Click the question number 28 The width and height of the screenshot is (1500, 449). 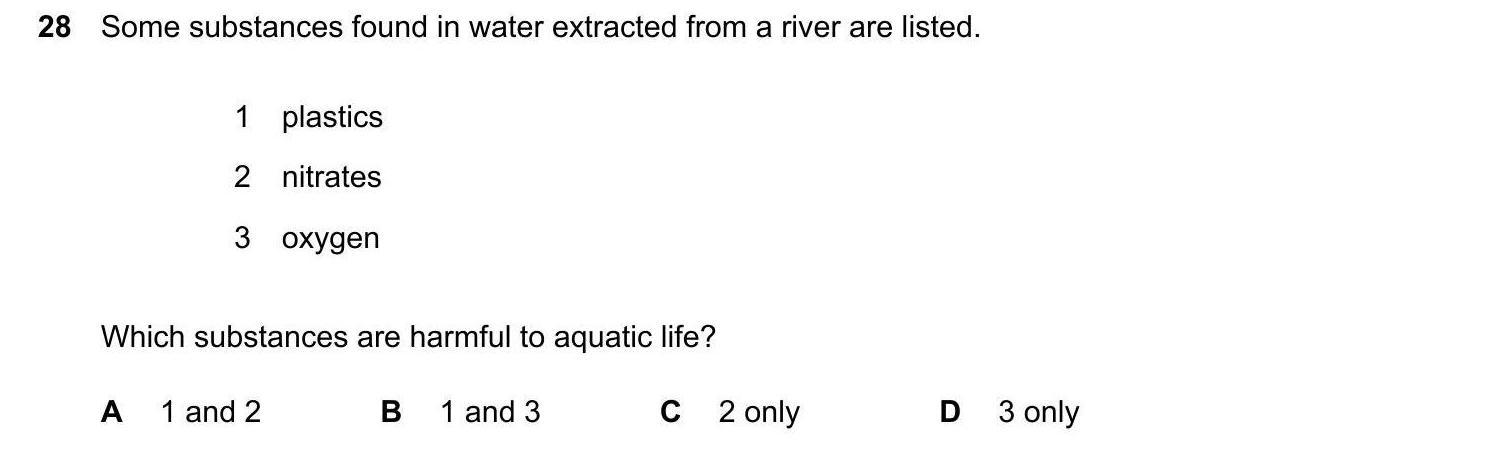(54, 28)
